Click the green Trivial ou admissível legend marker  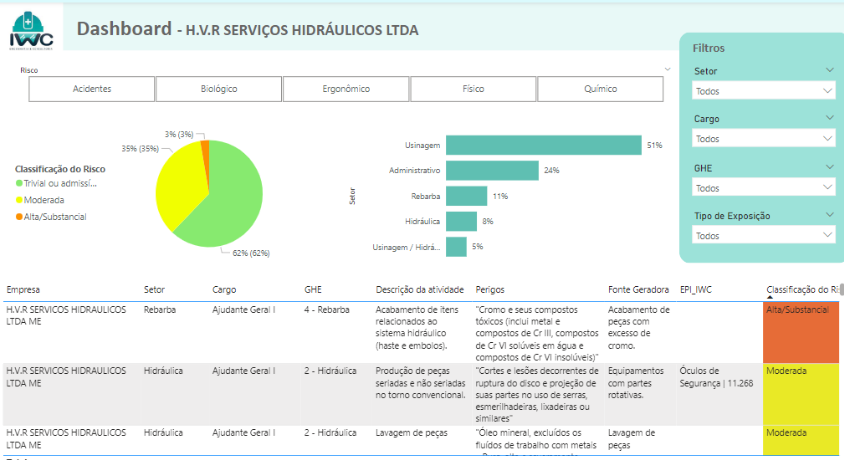pos(19,183)
